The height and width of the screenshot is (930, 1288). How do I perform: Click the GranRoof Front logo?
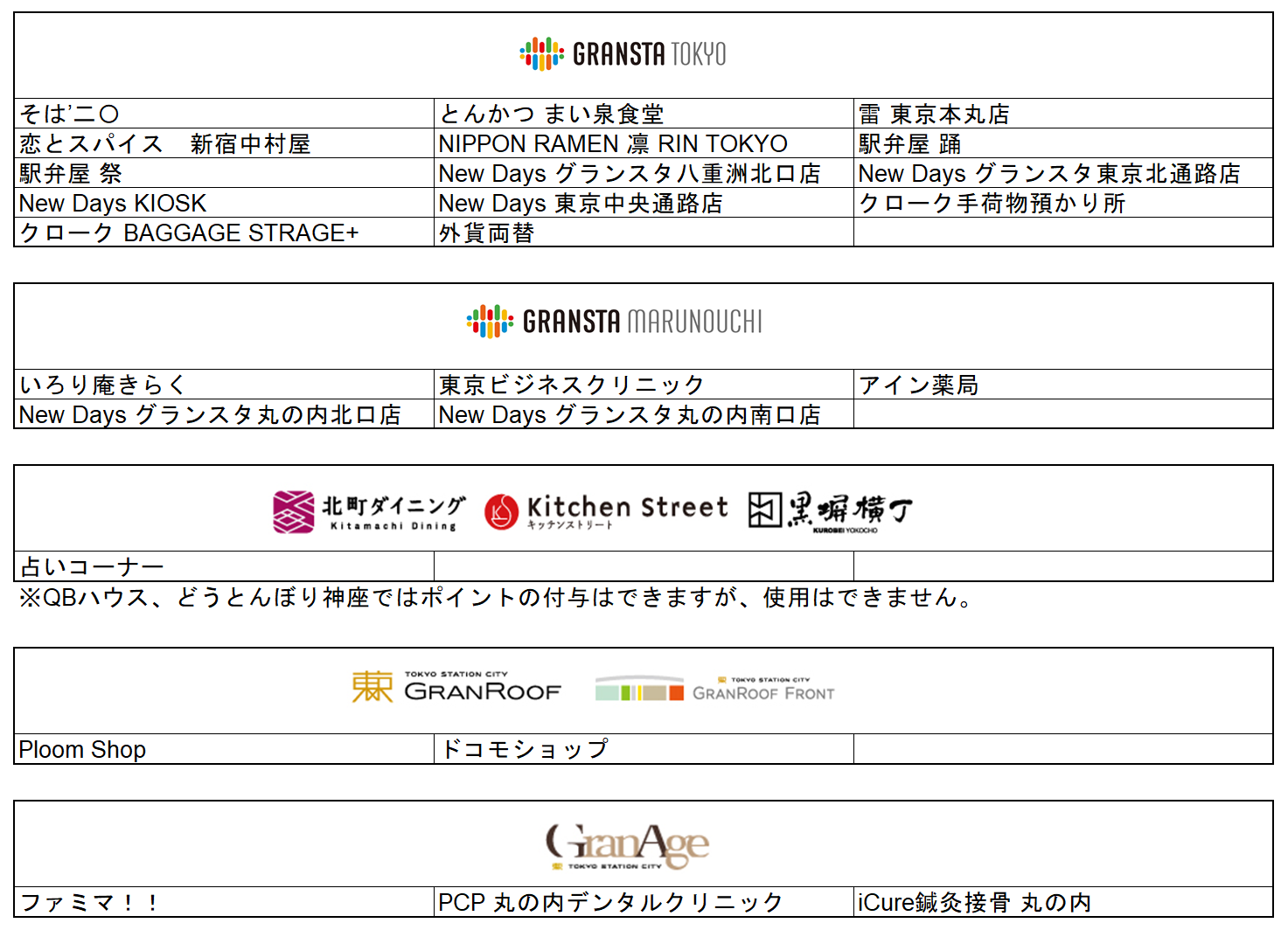(715, 690)
